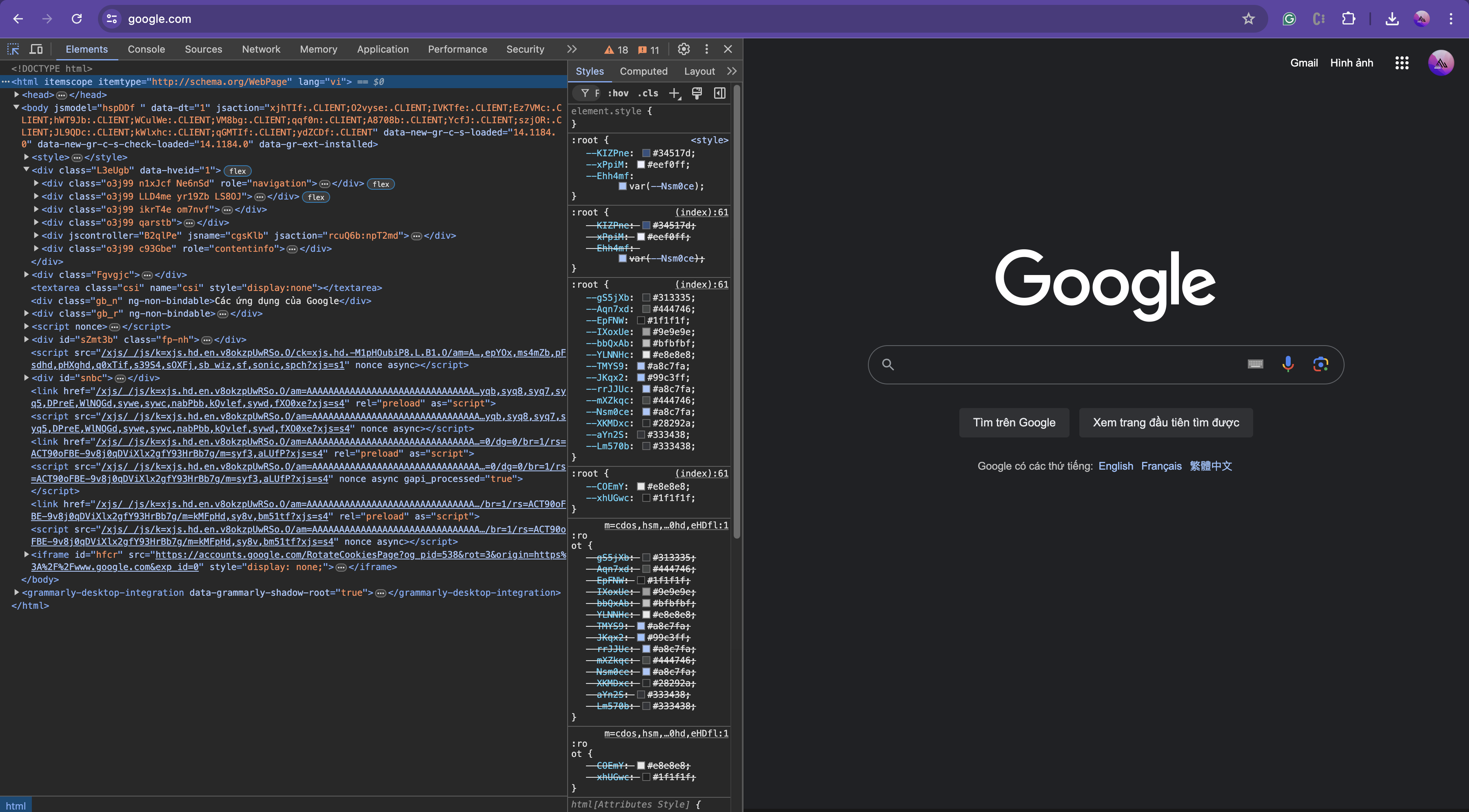Toggle the .cls class editor
This screenshot has width=1469, height=812.
pyautogui.click(x=648, y=93)
